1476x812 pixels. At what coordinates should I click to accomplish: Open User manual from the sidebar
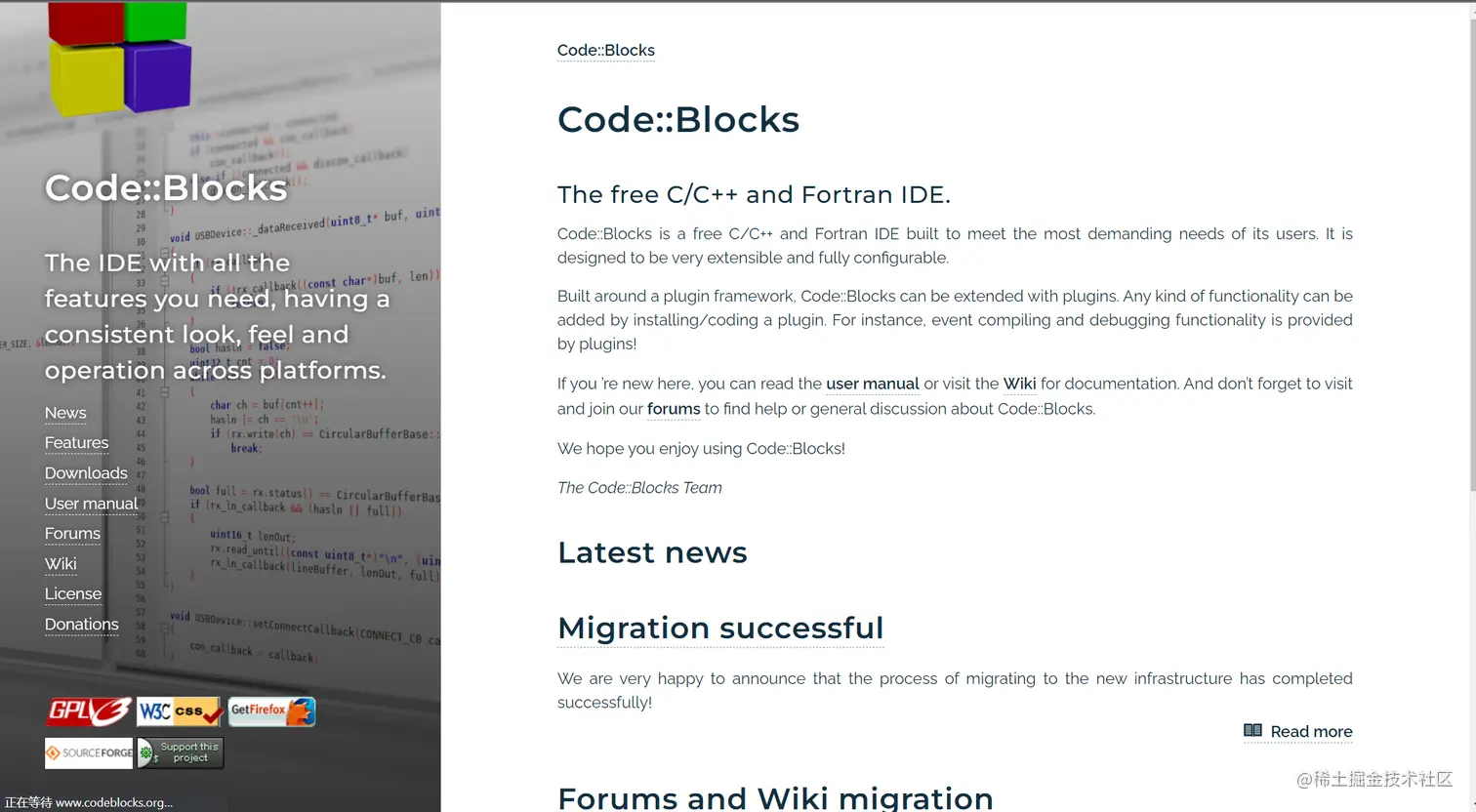91,504
